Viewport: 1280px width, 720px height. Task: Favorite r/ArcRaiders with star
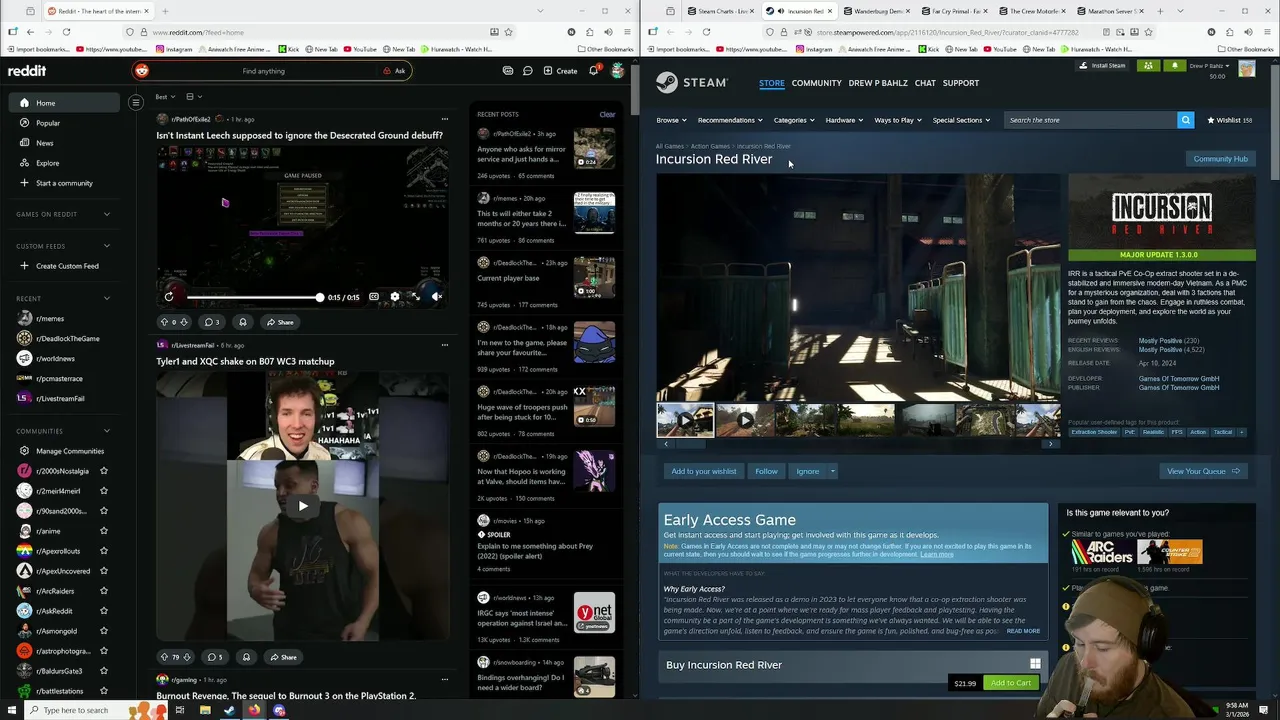(x=104, y=591)
